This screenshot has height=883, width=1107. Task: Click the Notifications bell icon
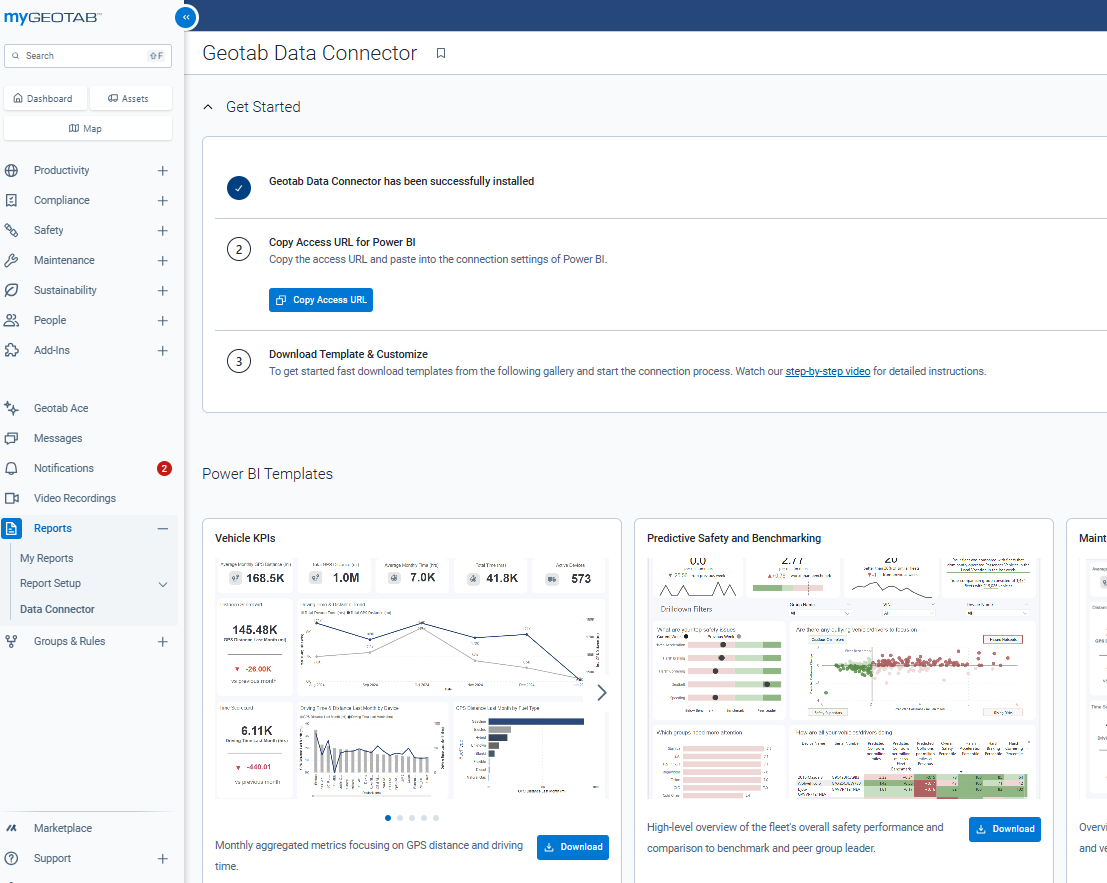pyautogui.click(x=11, y=468)
